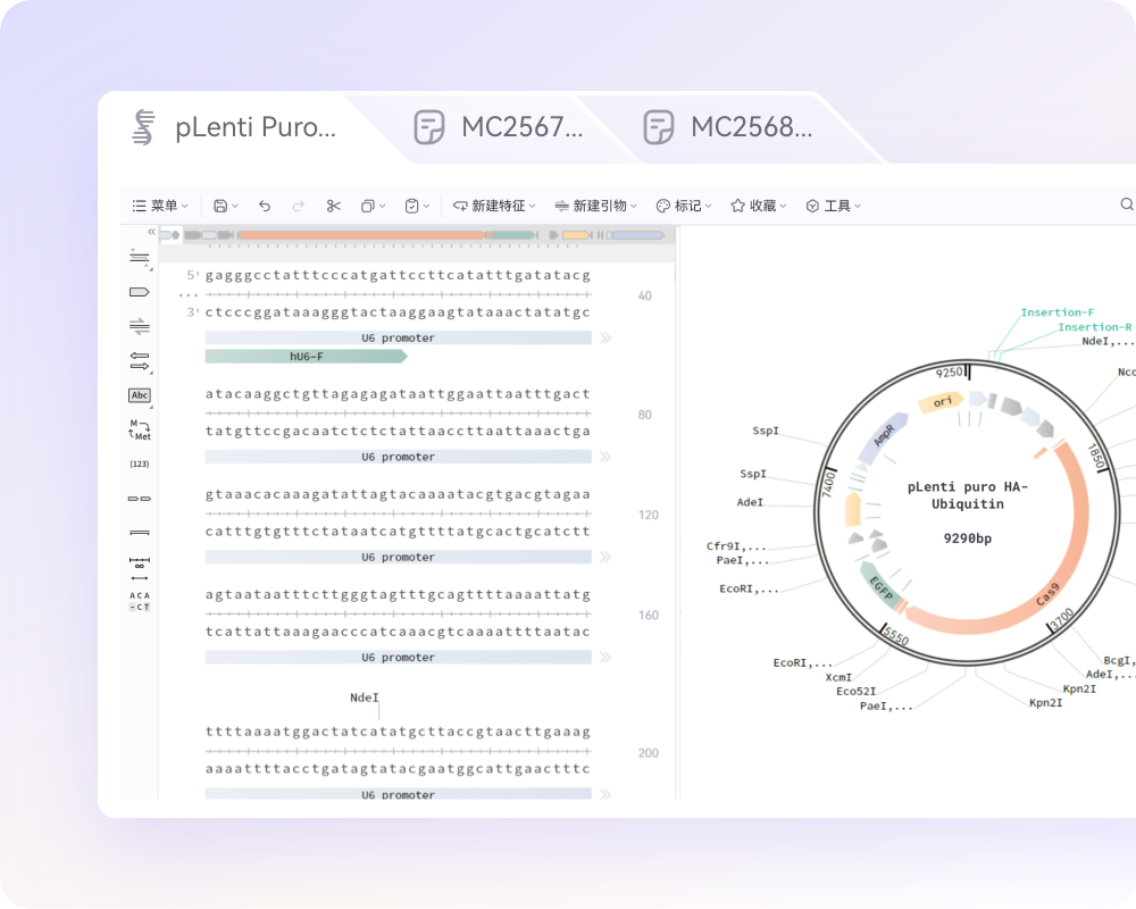Cut selection with scissors icon
The width and height of the screenshot is (1136, 909).
[333, 206]
